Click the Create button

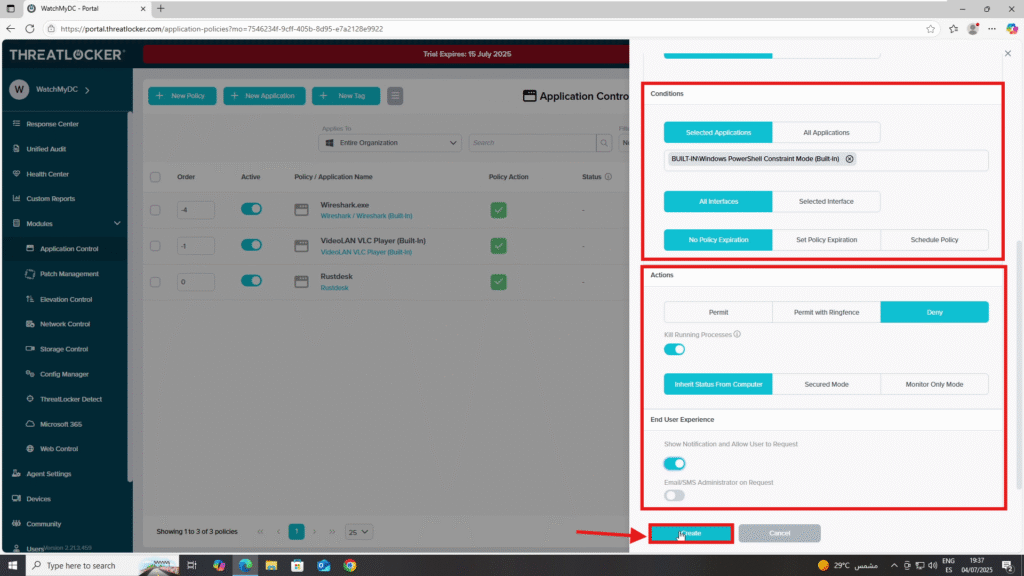(x=691, y=534)
